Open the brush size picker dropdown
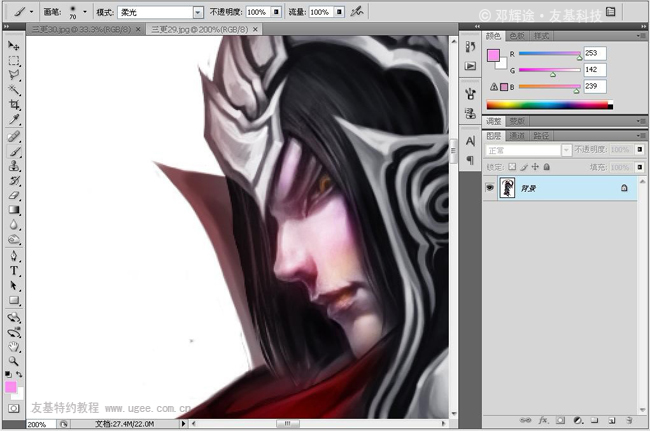 [x=85, y=12]
